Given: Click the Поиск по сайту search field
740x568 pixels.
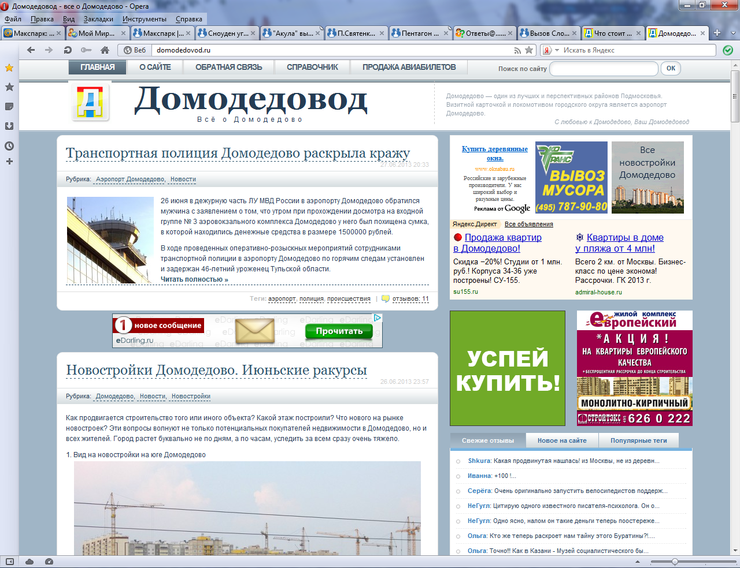Looking at the screenshot, I should pos(603,68).
